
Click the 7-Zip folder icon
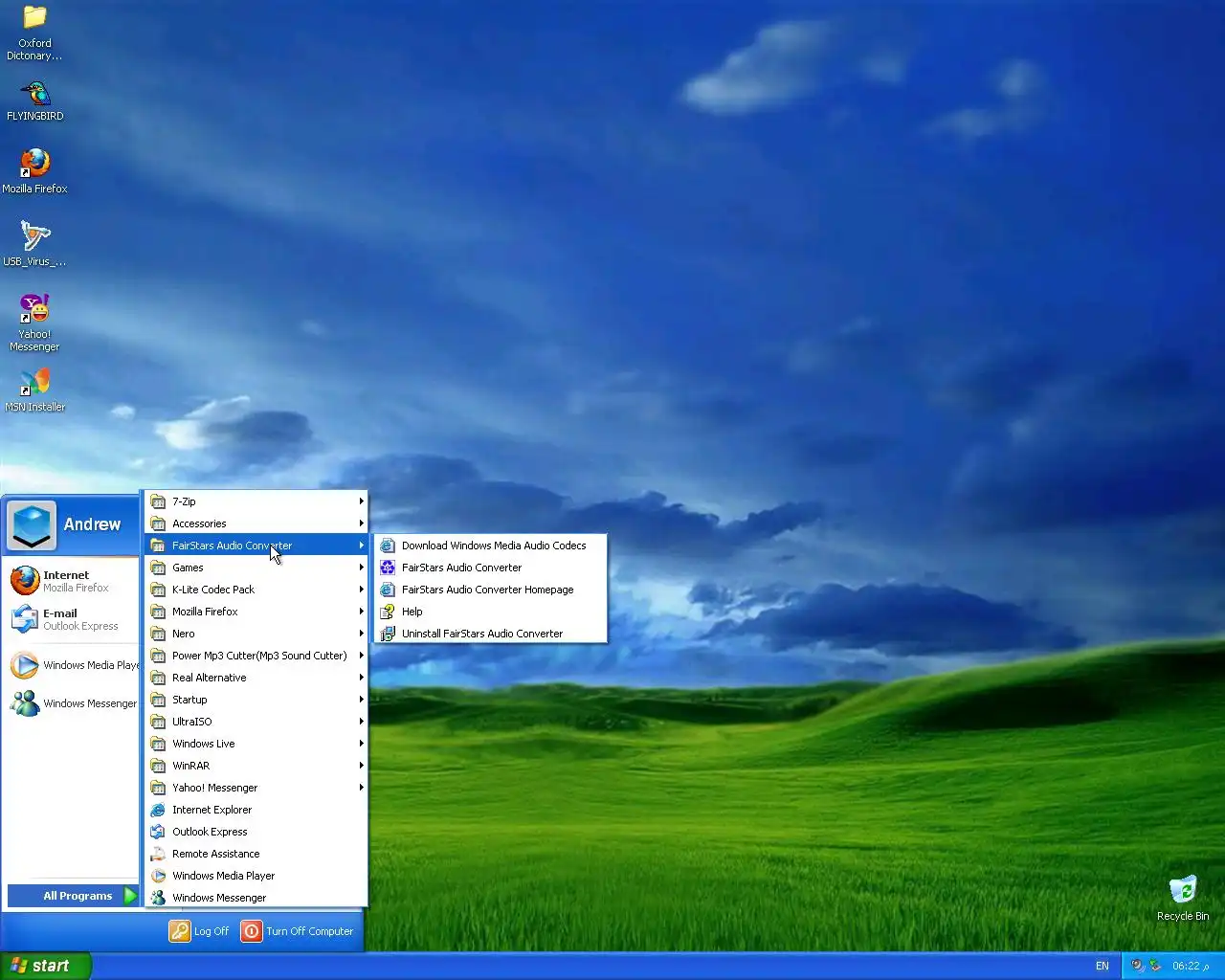[x=158, y=501]
